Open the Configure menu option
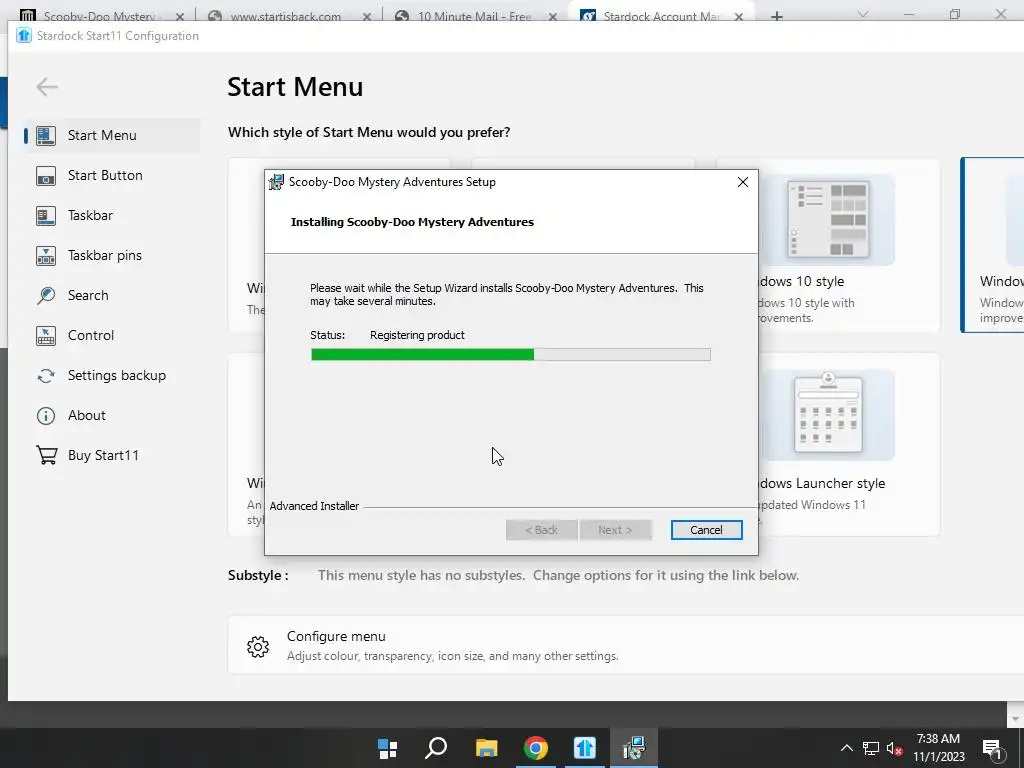This screenshot has width=1024, height=768. point(626,645)
